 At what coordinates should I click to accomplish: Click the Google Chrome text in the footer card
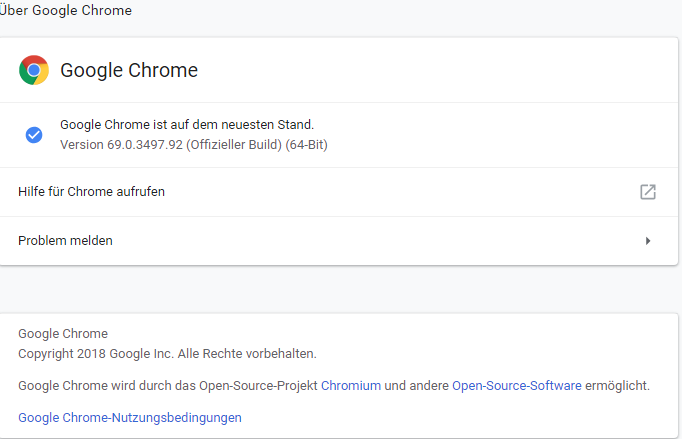[x=63, y=334]
